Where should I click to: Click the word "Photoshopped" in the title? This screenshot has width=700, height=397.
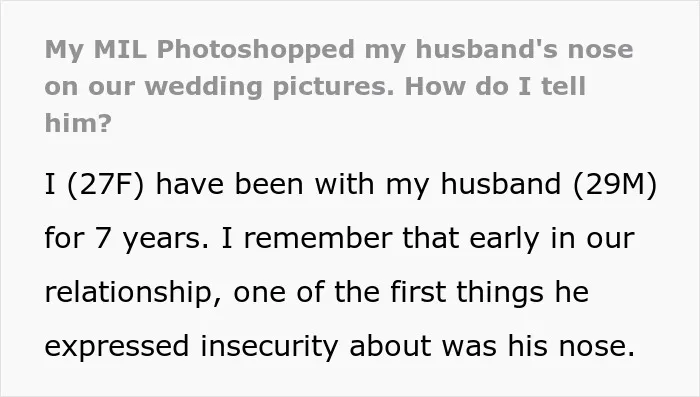click(x=256, y=50)
